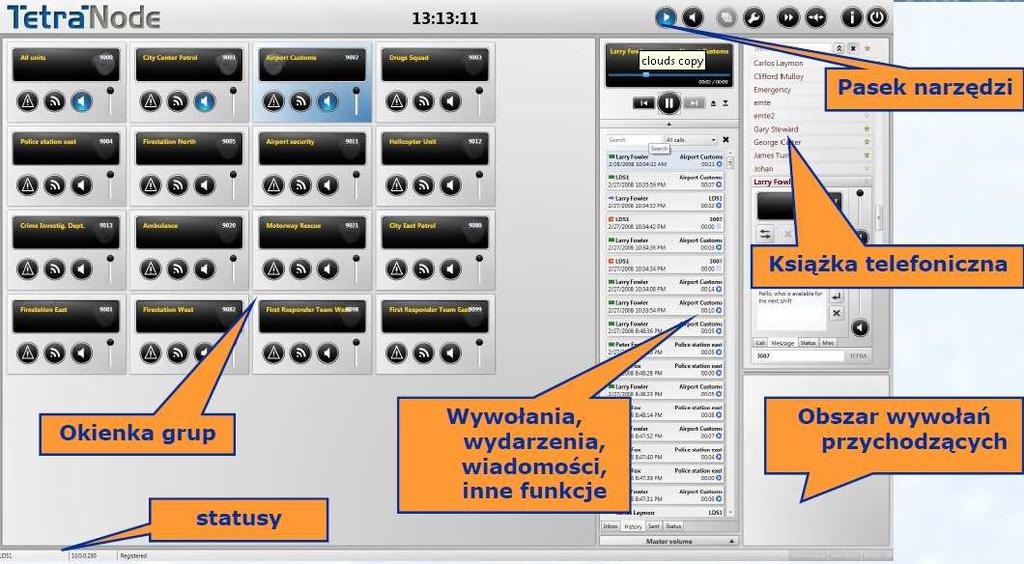
Task: Click warning triangle on Firestation North group
Action: 150,185
